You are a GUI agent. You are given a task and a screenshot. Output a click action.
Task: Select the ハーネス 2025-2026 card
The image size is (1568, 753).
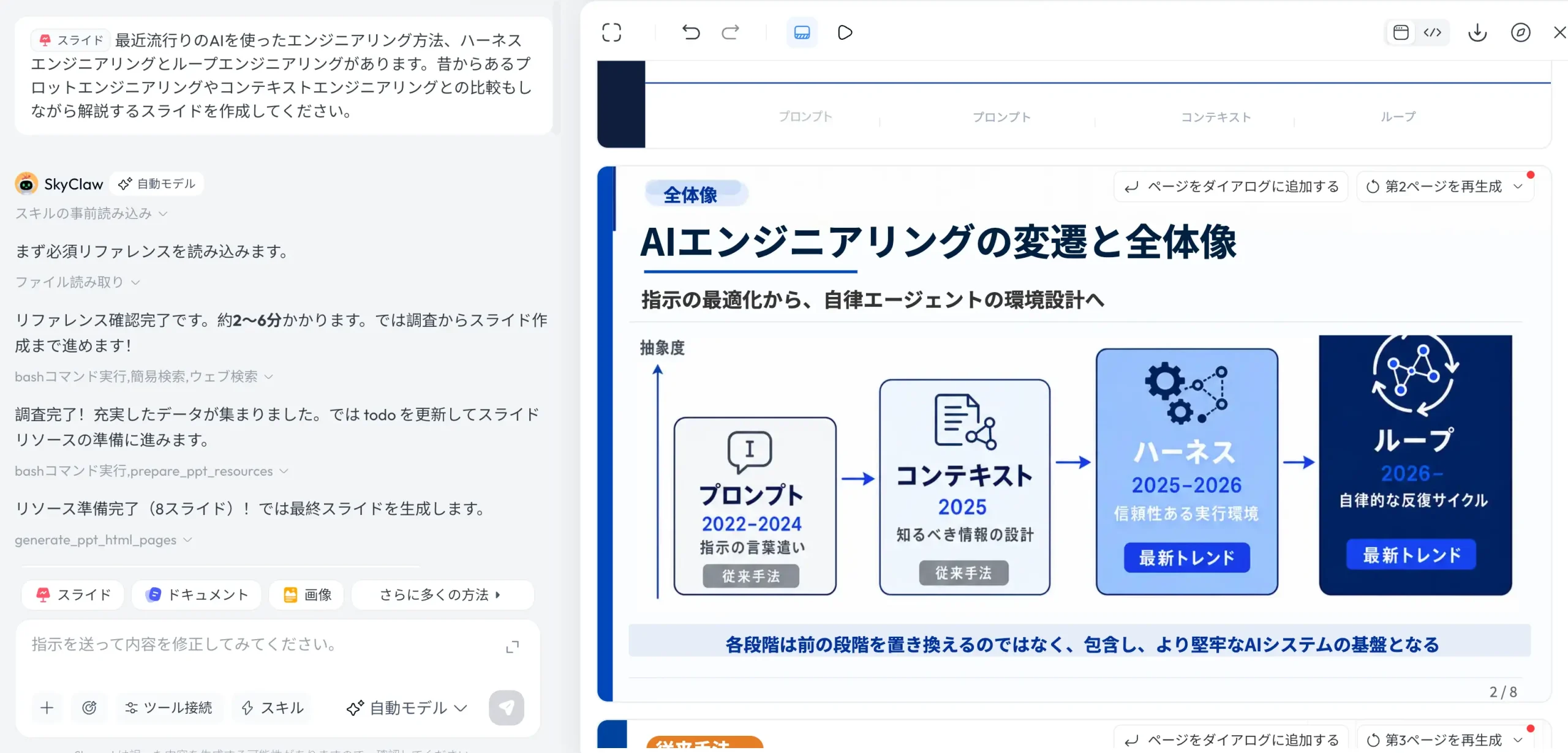[x=1186, y=471]
